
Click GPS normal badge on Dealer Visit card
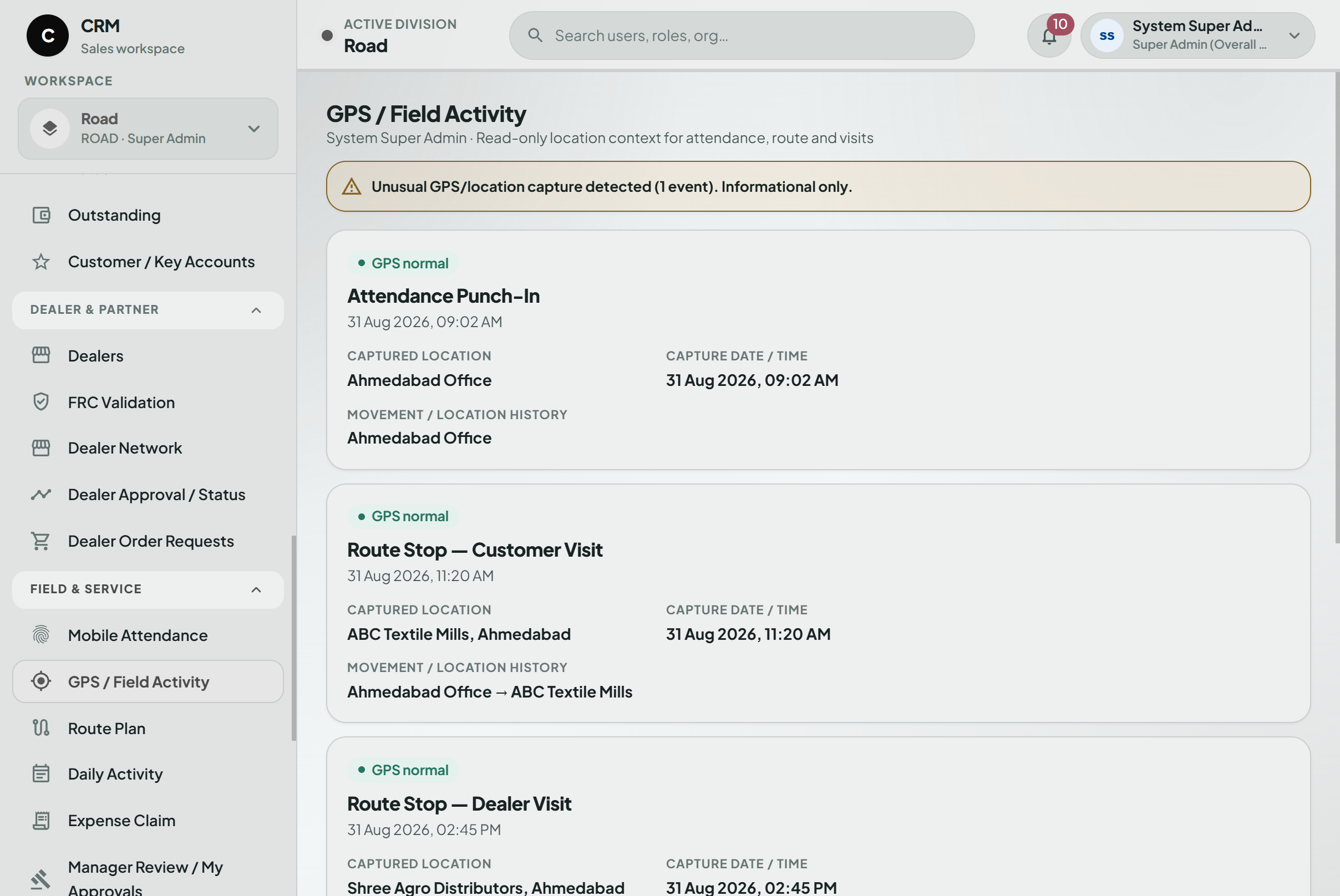403,770
